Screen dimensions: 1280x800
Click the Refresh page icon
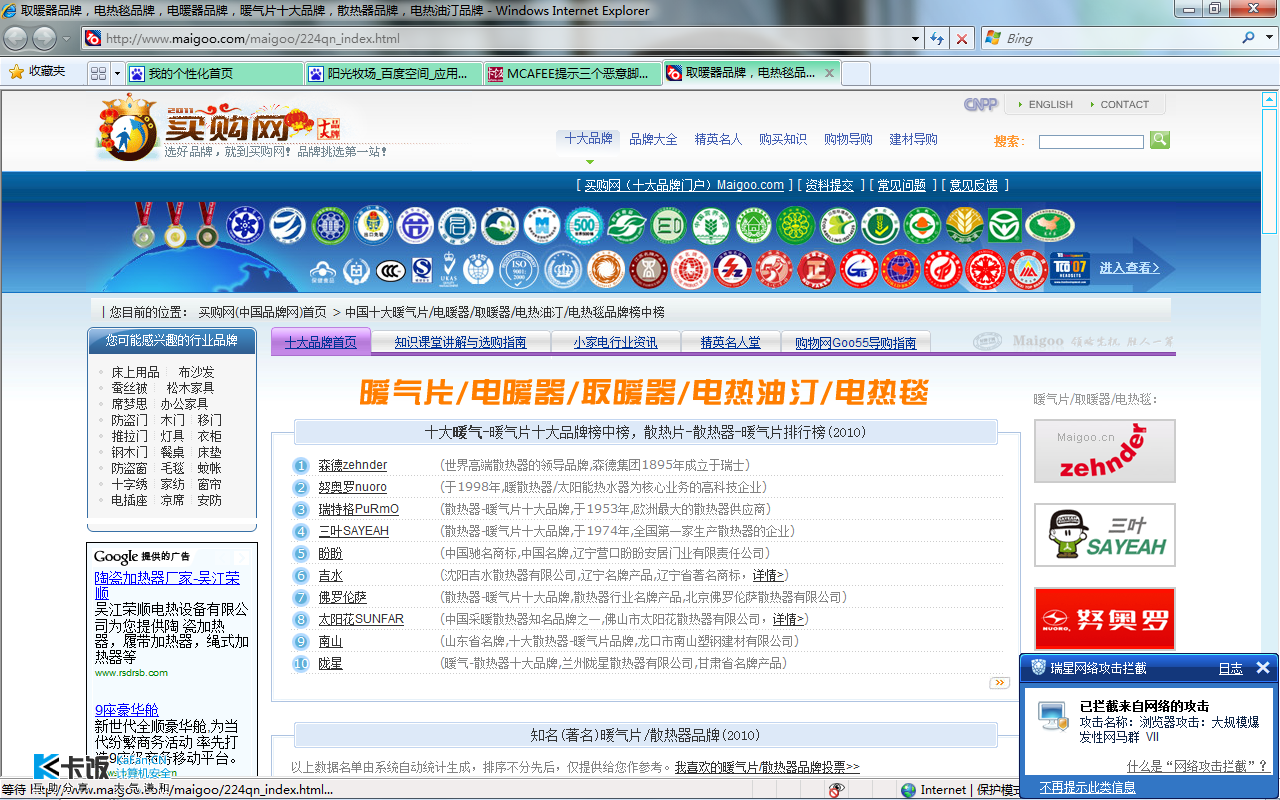[x=937, y=38]
